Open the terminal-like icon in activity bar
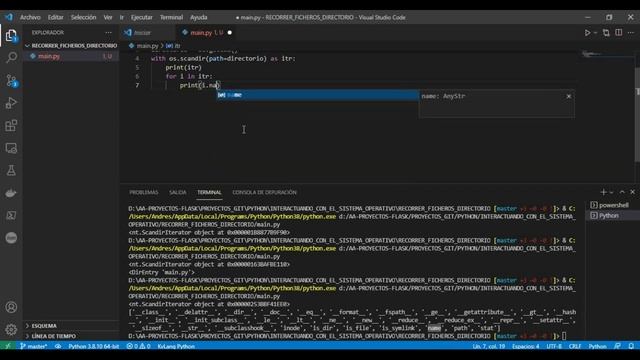The image size is (640, 360). pyautogui.click(x=11, y=215)
